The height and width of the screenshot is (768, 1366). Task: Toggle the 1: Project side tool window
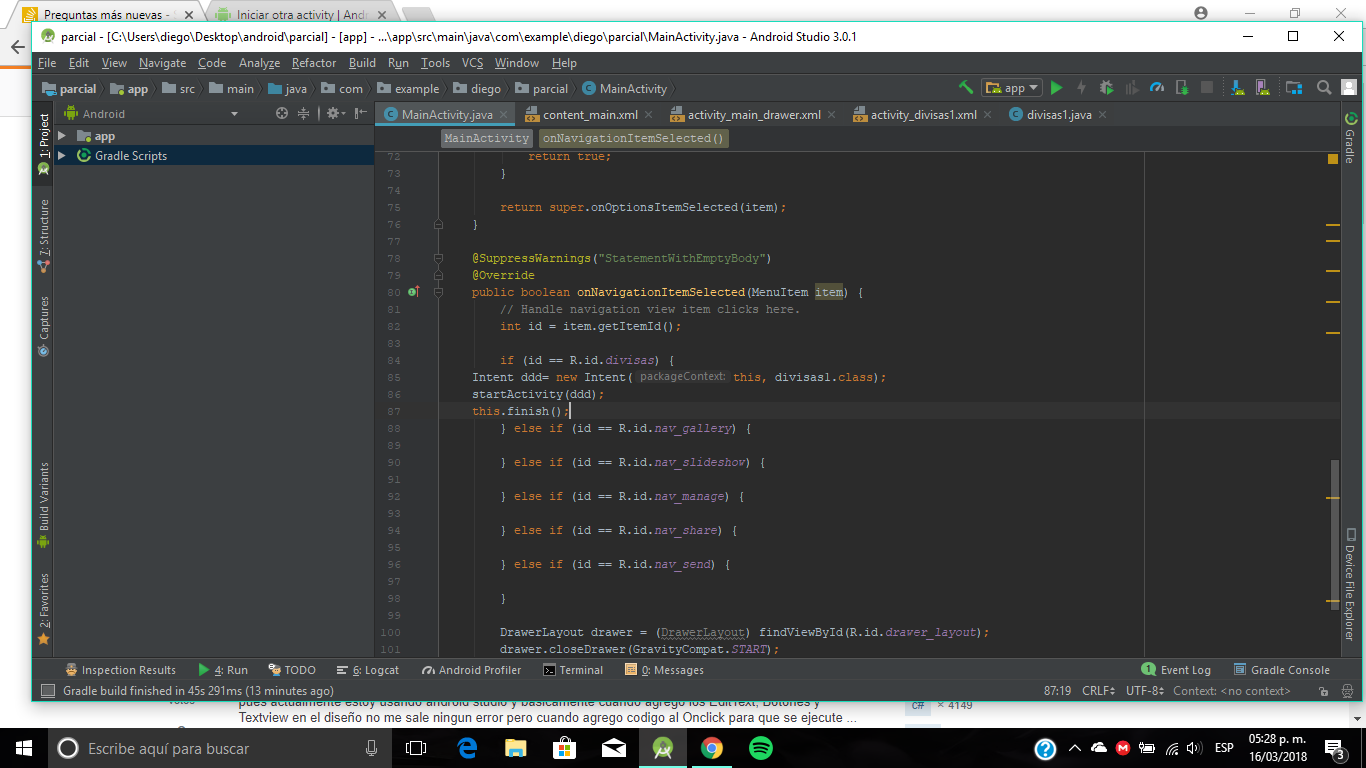[43, 144]
